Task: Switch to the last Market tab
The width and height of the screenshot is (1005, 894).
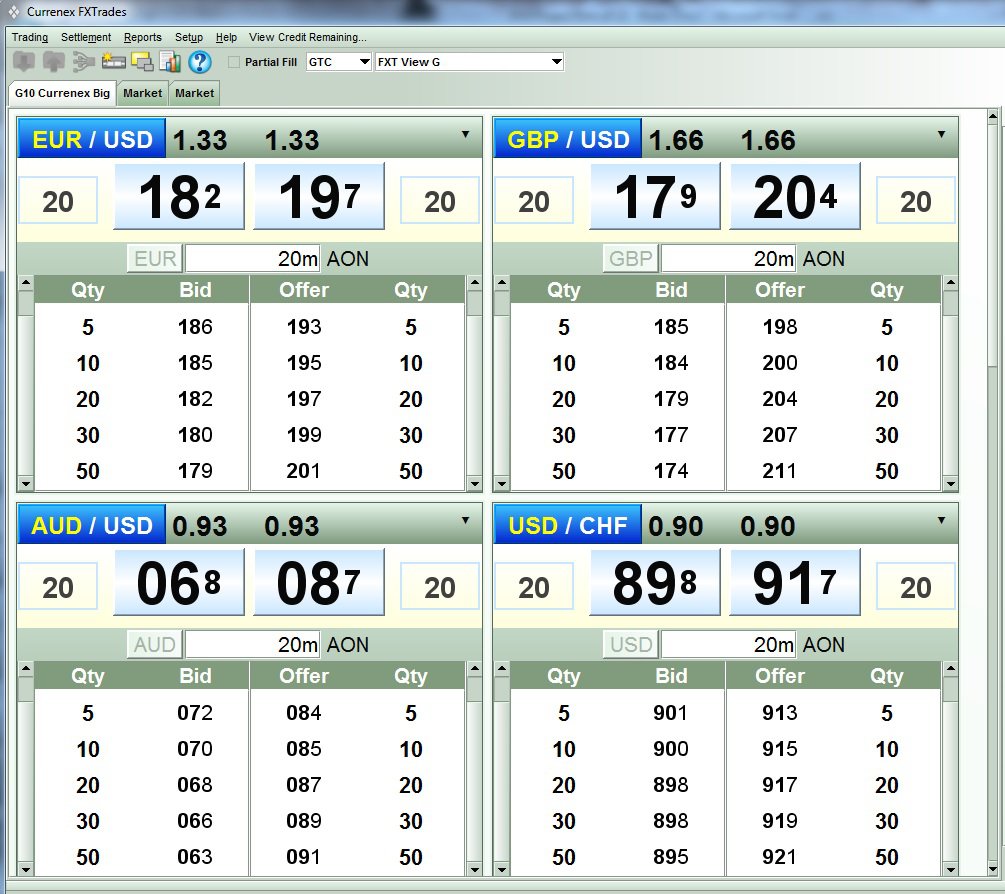Action: [x=194, y=94]
